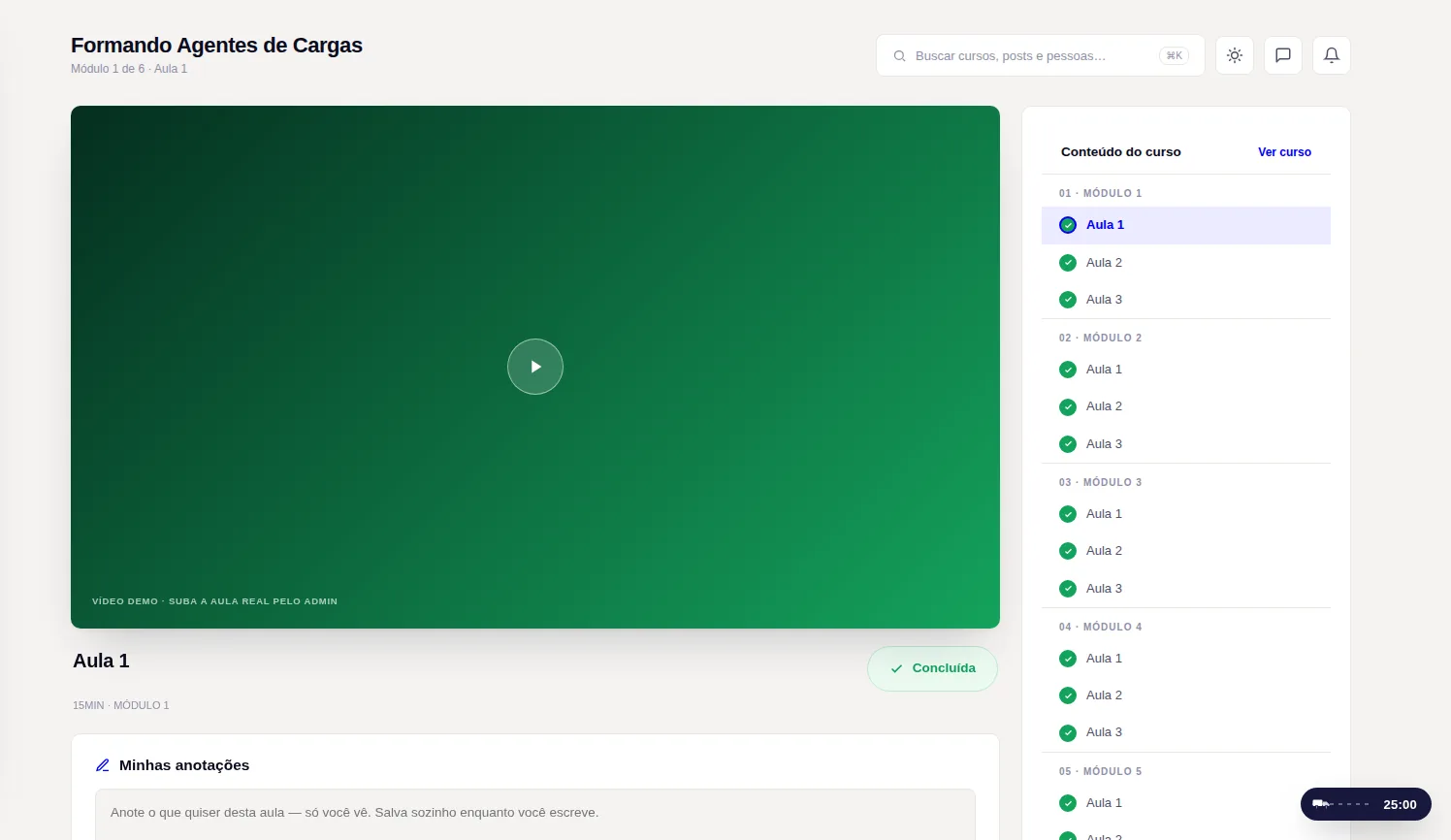Click completed checkmark of Módulo 1 Aula 2

point(1068,263)
